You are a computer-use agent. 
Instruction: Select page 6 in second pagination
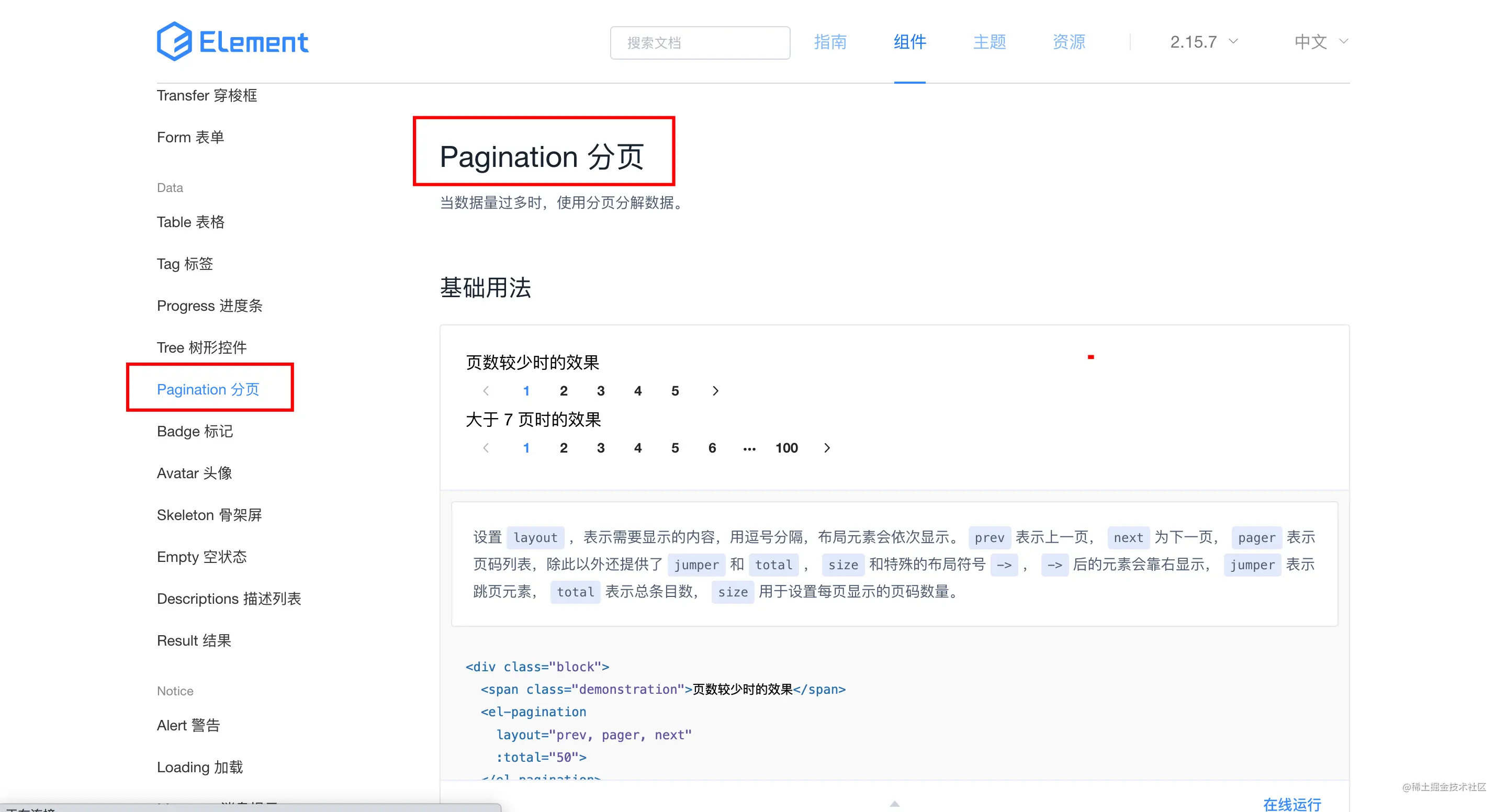(712, 448)
